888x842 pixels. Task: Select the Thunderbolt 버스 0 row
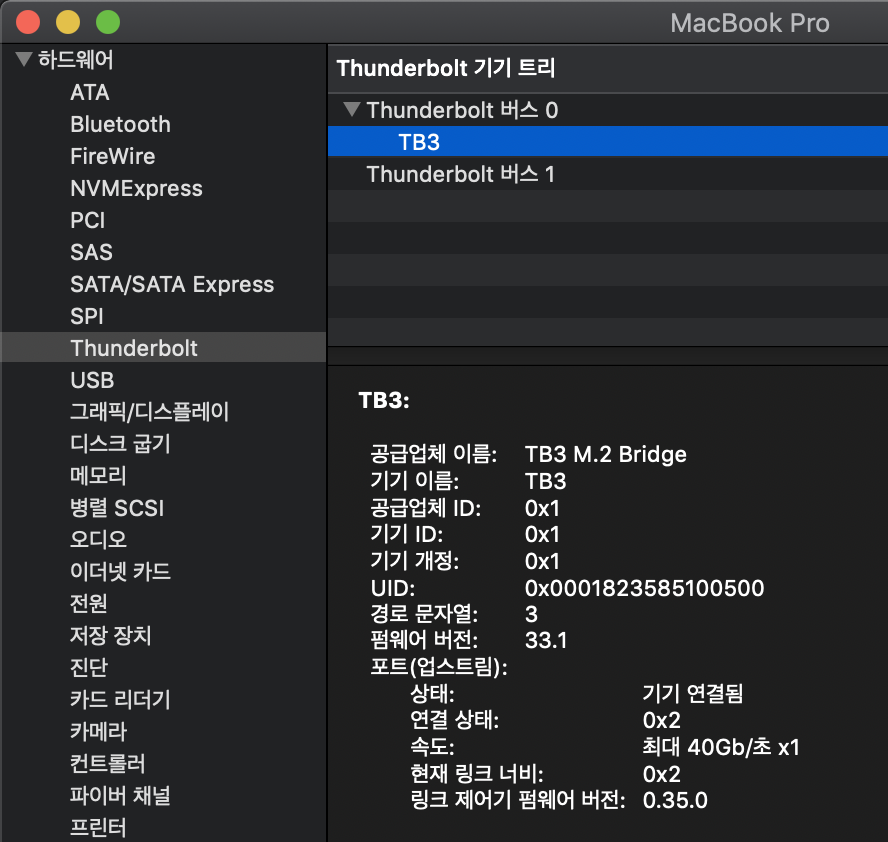[608, 110]
